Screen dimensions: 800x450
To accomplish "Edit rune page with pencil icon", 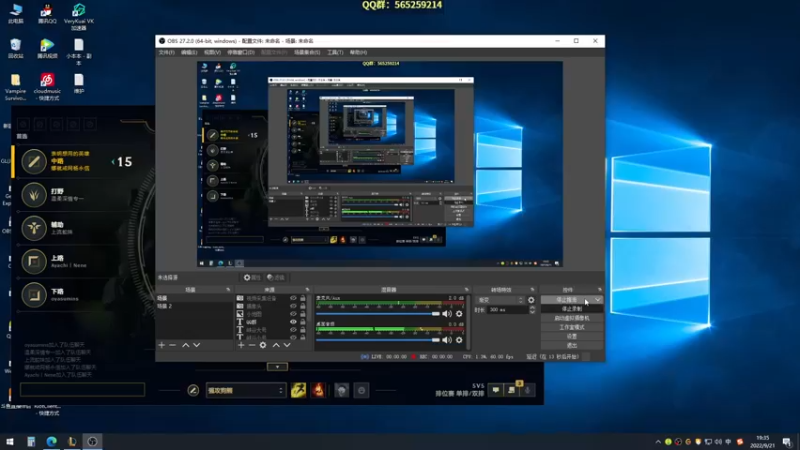I will click(193, 390).
